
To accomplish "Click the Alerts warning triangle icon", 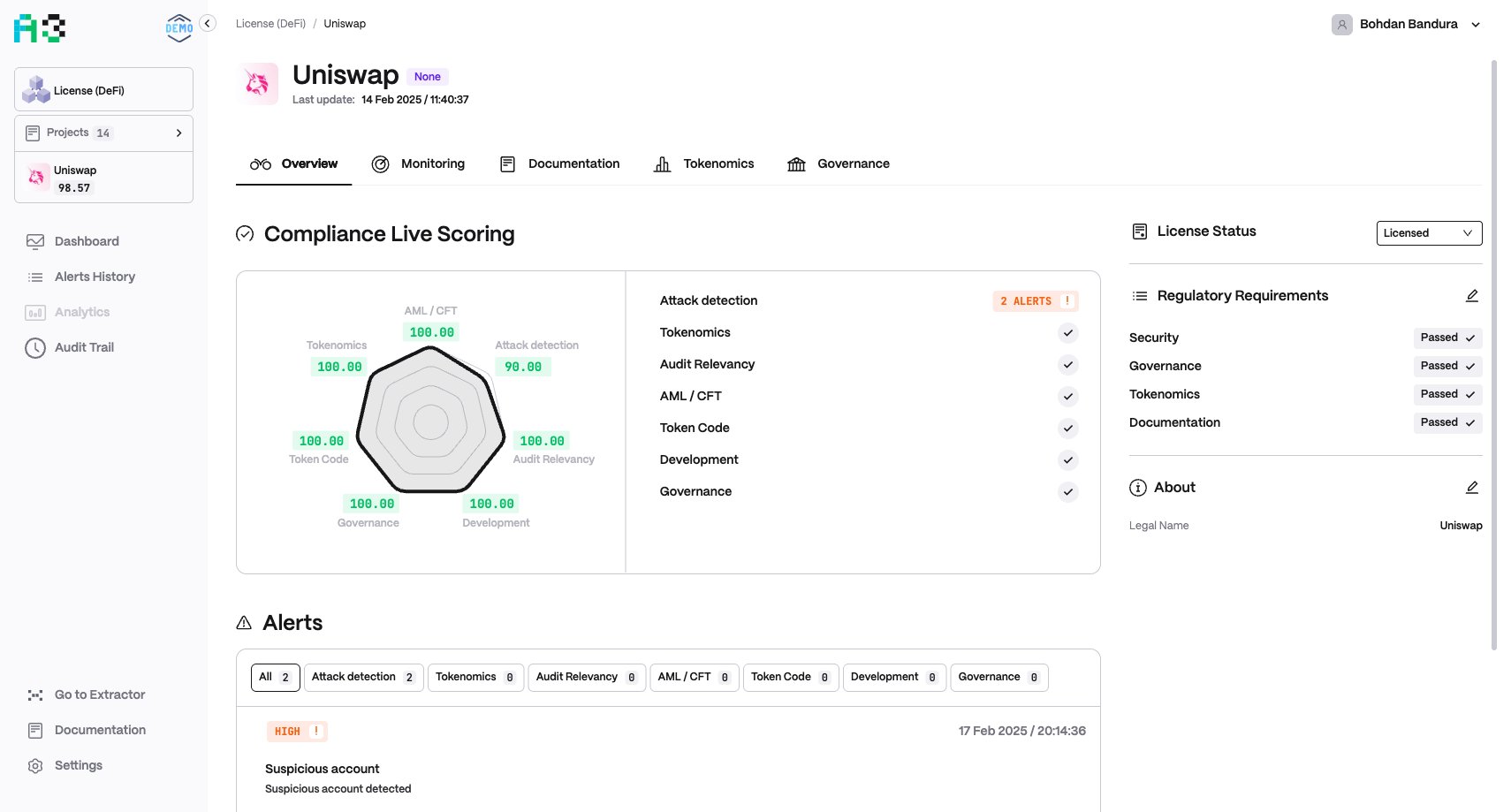I will [x=244, y=623].
